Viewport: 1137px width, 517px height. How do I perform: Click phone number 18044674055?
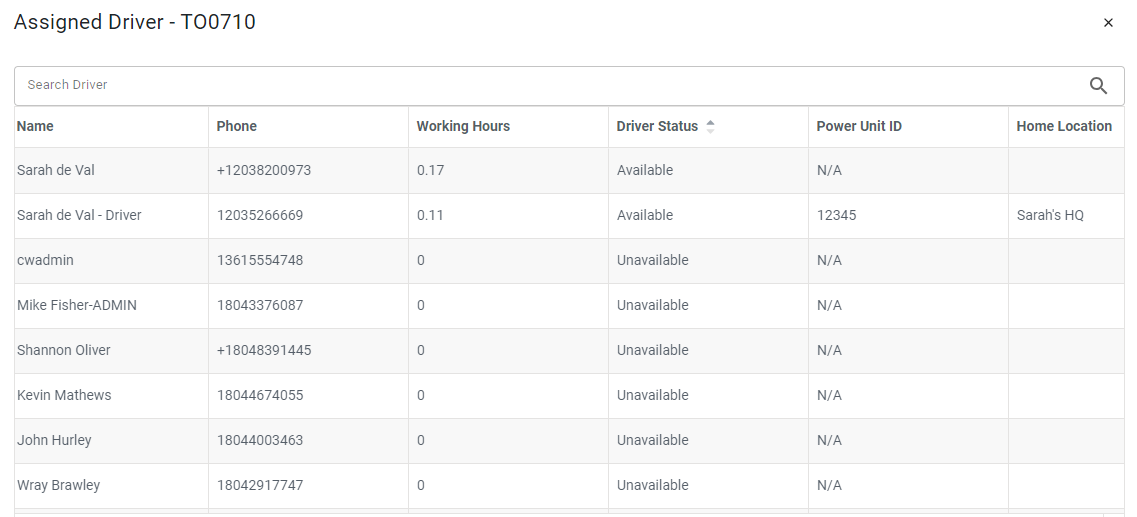coord(260,395)
